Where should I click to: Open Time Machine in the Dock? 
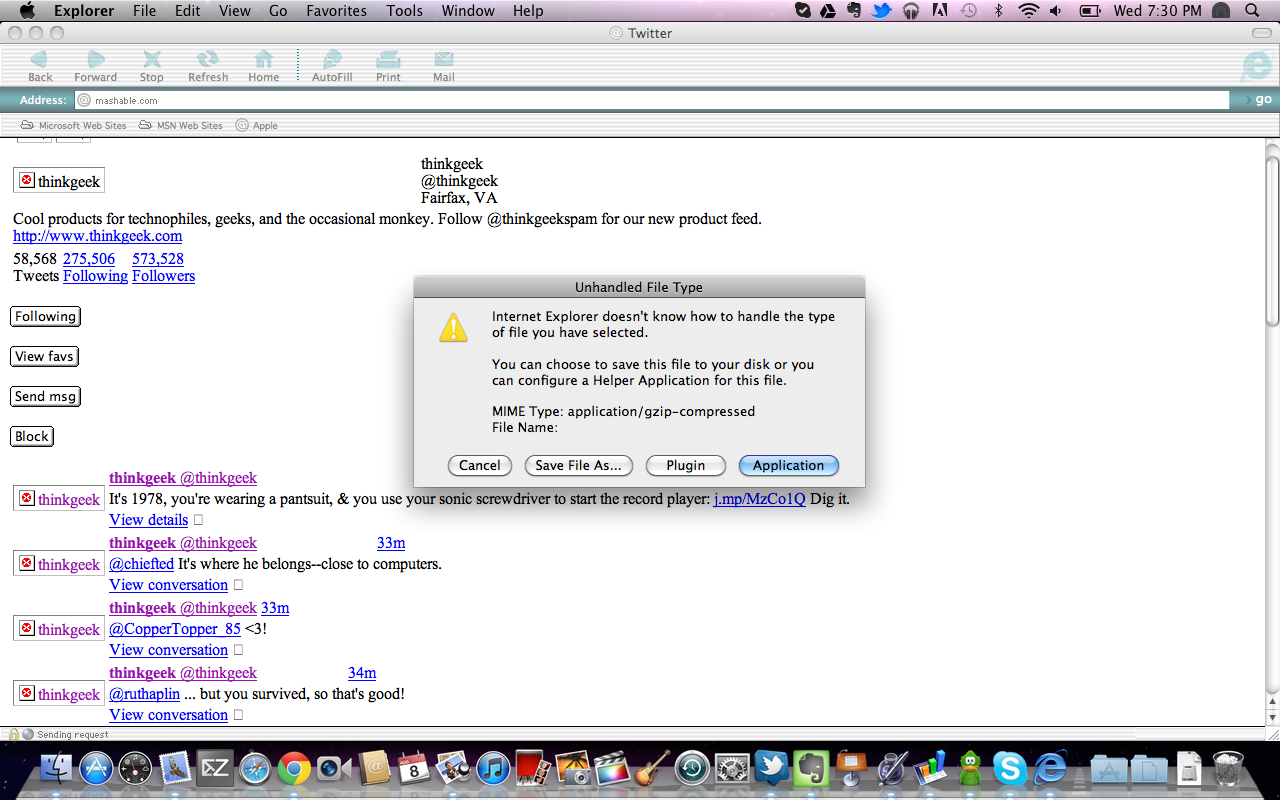tap(692, 768)
